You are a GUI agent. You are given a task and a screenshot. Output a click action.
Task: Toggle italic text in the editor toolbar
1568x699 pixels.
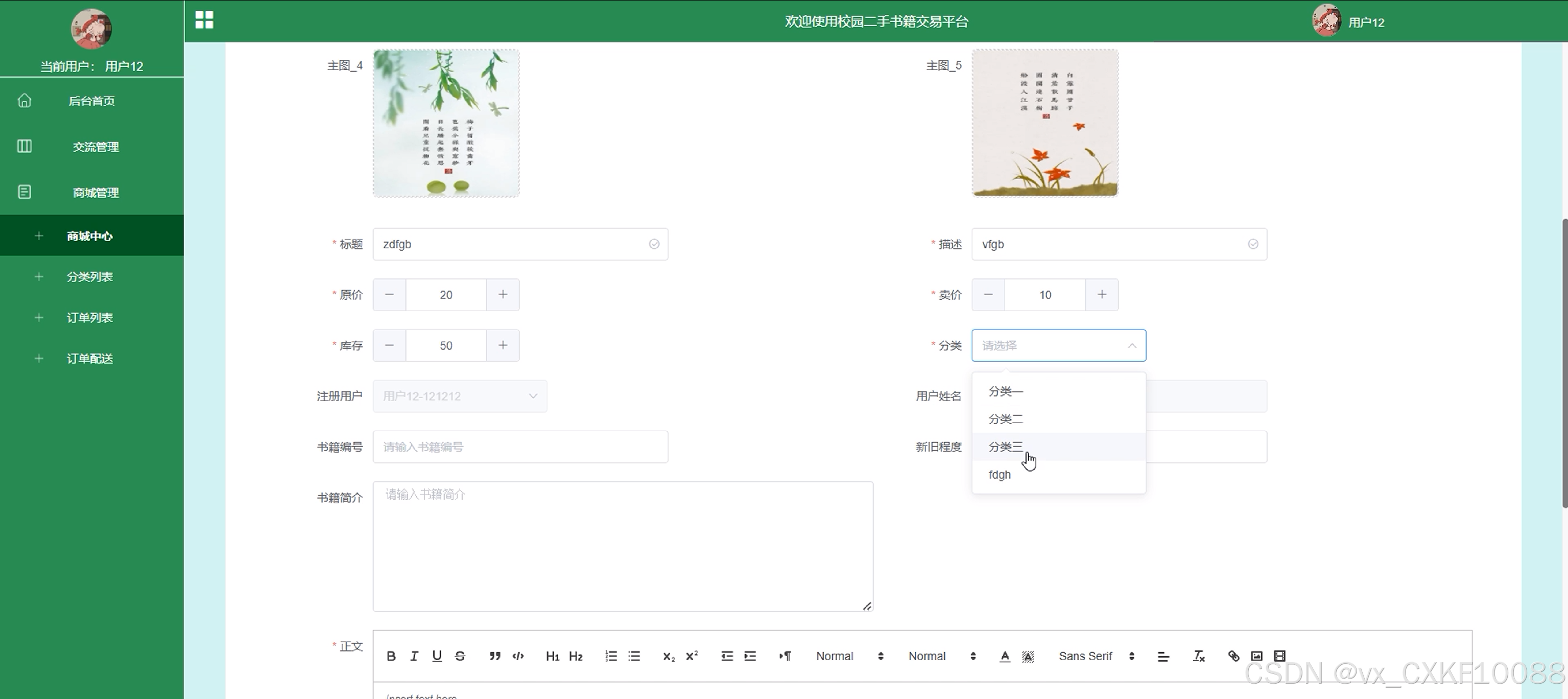pos(414,656)
